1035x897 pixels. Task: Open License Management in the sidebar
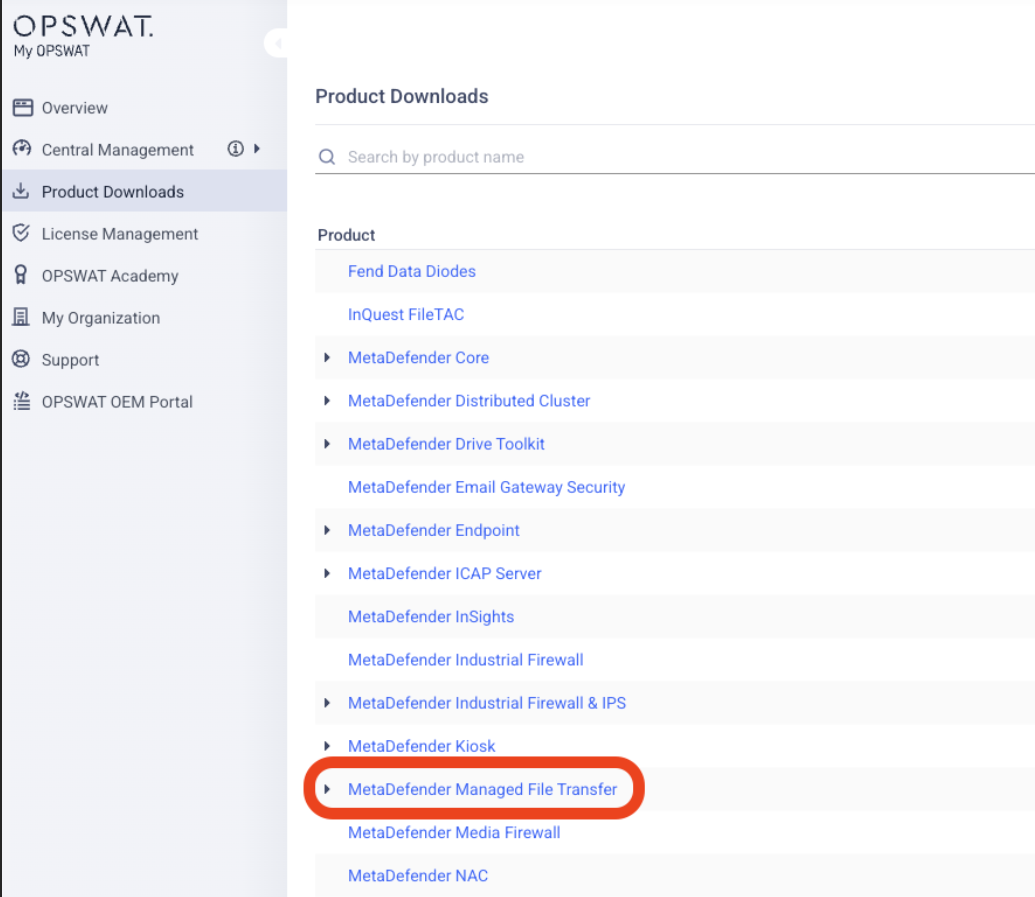coord(120,234)
